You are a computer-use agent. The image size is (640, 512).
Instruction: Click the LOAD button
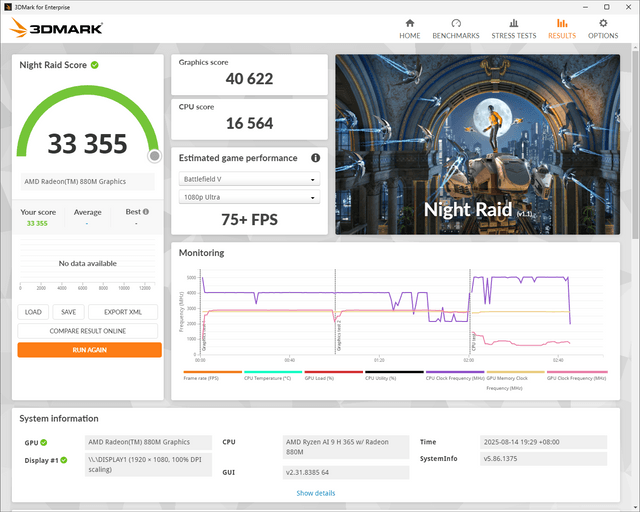click(x=33, y=312)
